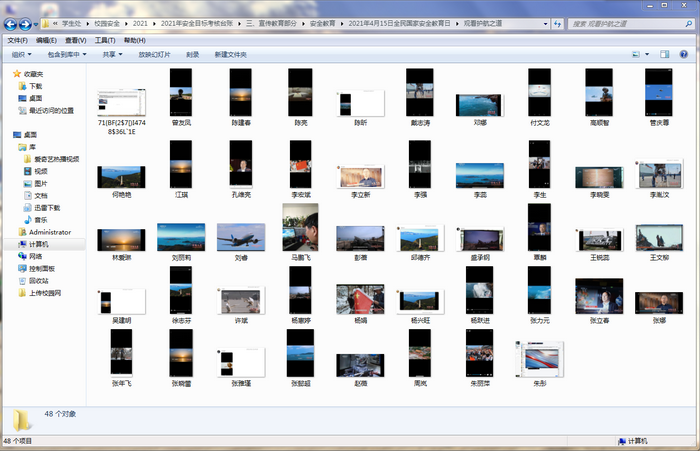The height and width of the screenshot is (451, 700).
Task: Click the Back navigation arrow
Action: point(12,22)
